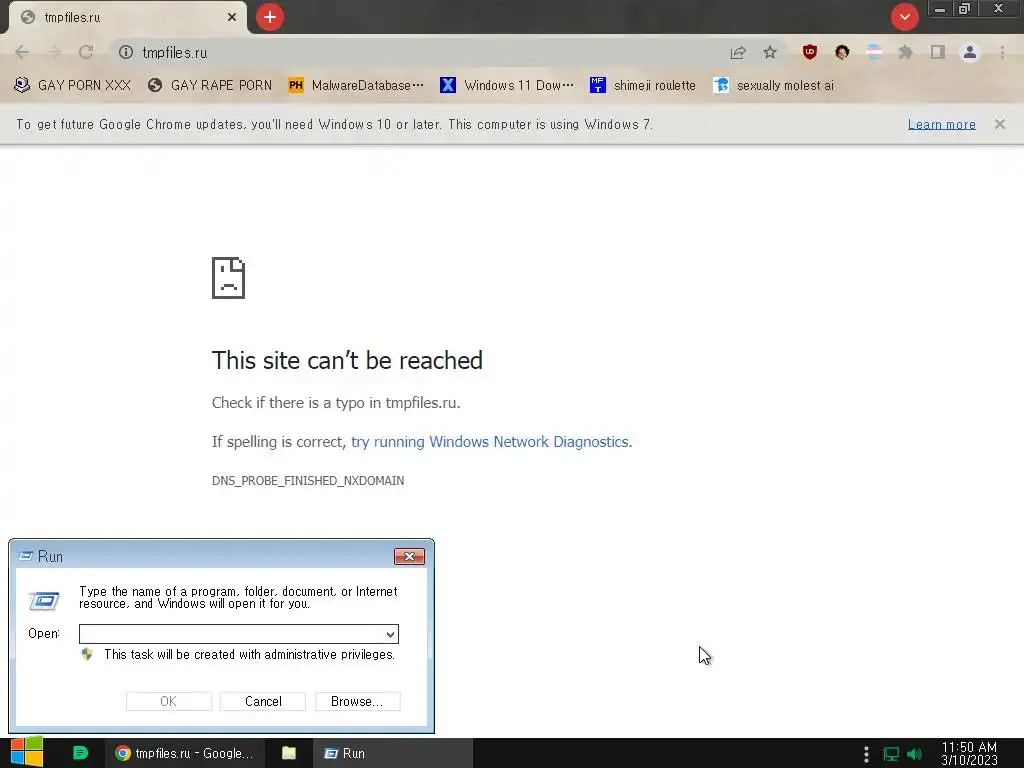Open the network tray icon
1024x768 pixels.
pos(891,754)
